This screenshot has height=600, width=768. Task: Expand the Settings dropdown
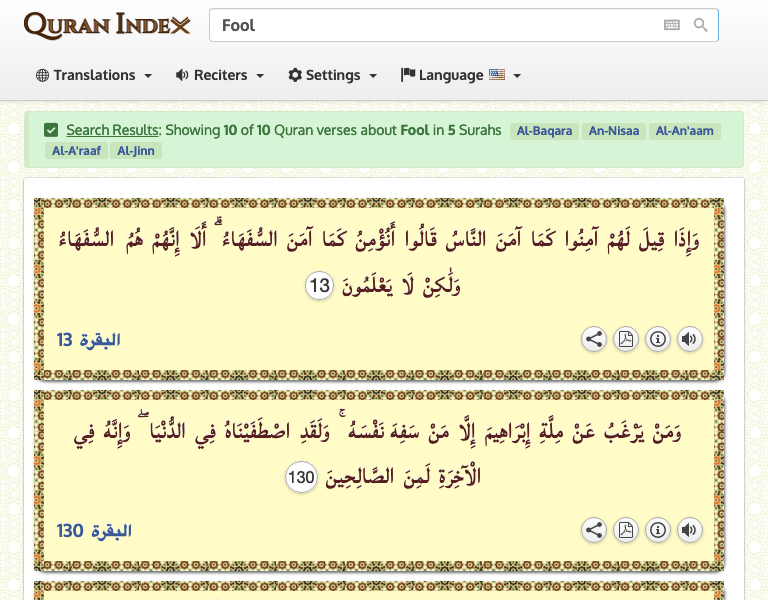tap(332, 75)
